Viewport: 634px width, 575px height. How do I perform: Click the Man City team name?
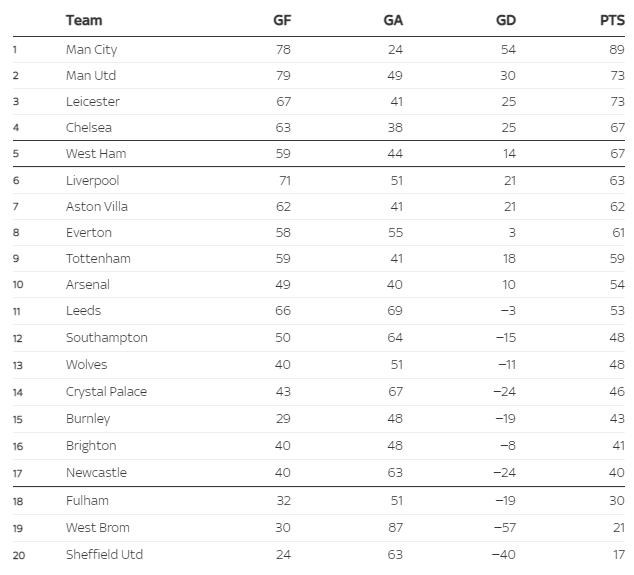(x=91, y=49)
